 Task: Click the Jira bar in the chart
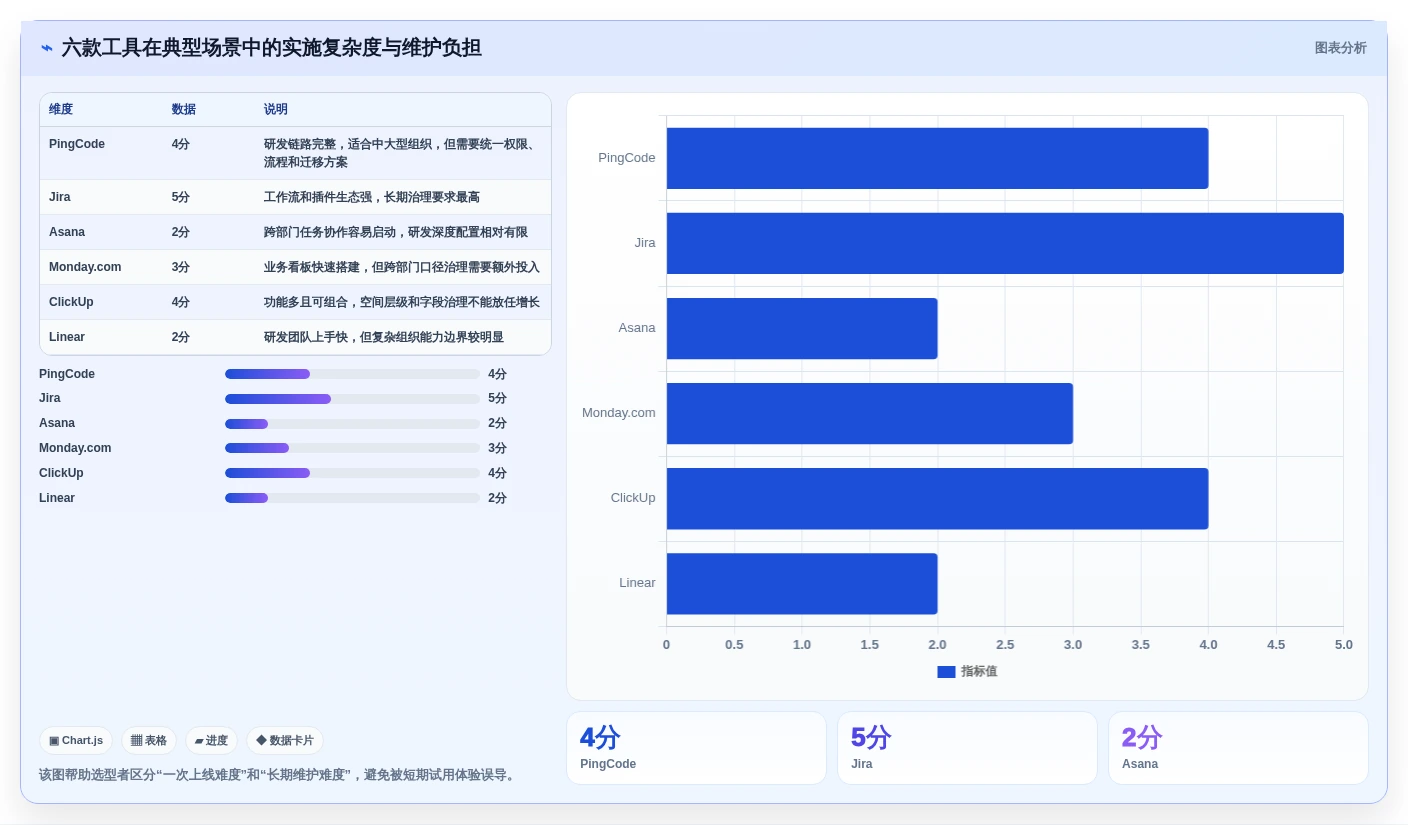1005,243
